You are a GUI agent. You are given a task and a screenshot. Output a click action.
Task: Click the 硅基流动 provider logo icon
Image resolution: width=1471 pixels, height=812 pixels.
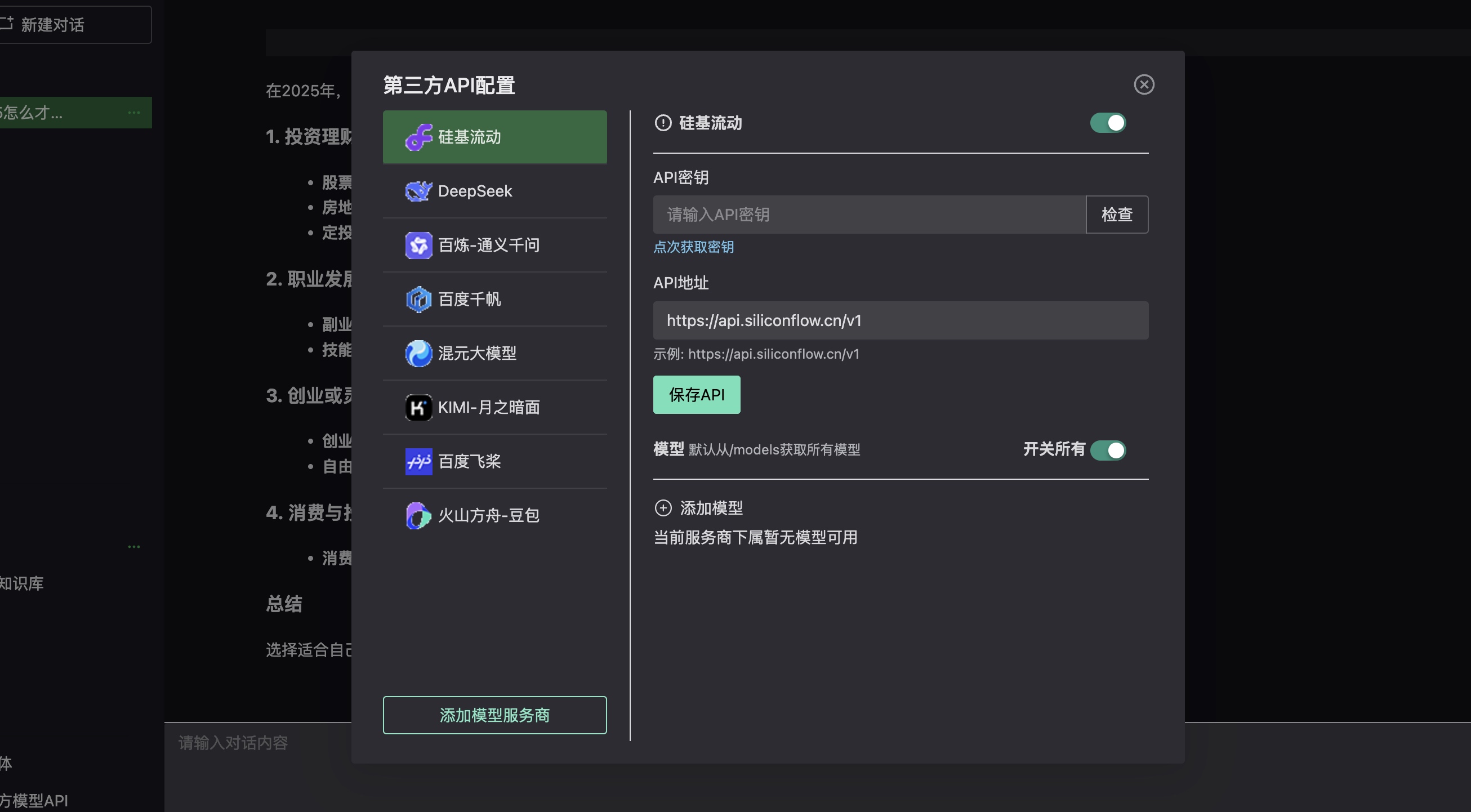pyautogui.click(x=418, y=137)
